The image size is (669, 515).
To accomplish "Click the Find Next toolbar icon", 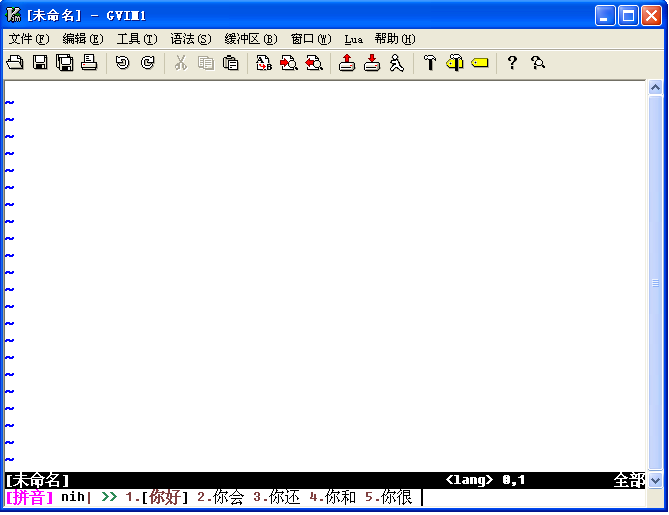I will point(289,63).
